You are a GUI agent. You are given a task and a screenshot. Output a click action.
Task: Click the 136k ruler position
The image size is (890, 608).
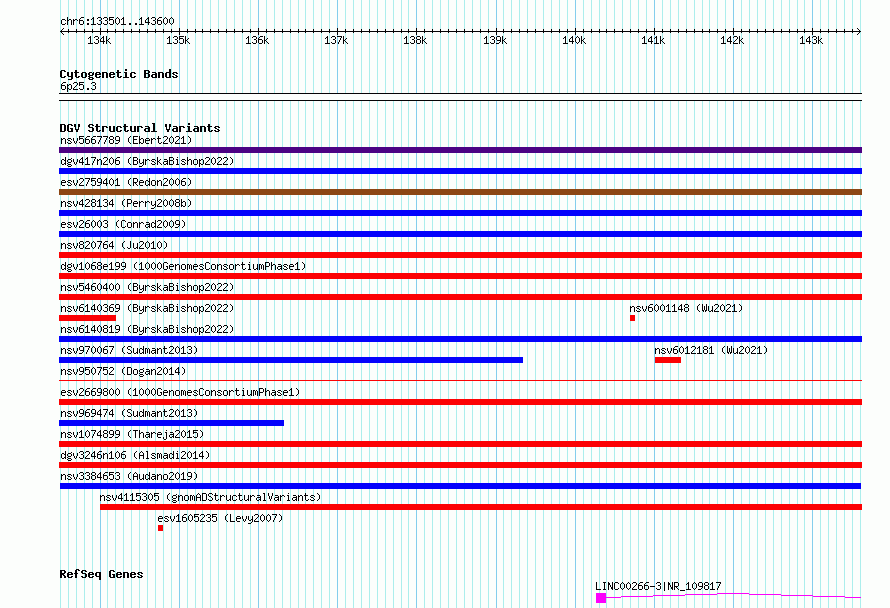click(x=257, y=40)
